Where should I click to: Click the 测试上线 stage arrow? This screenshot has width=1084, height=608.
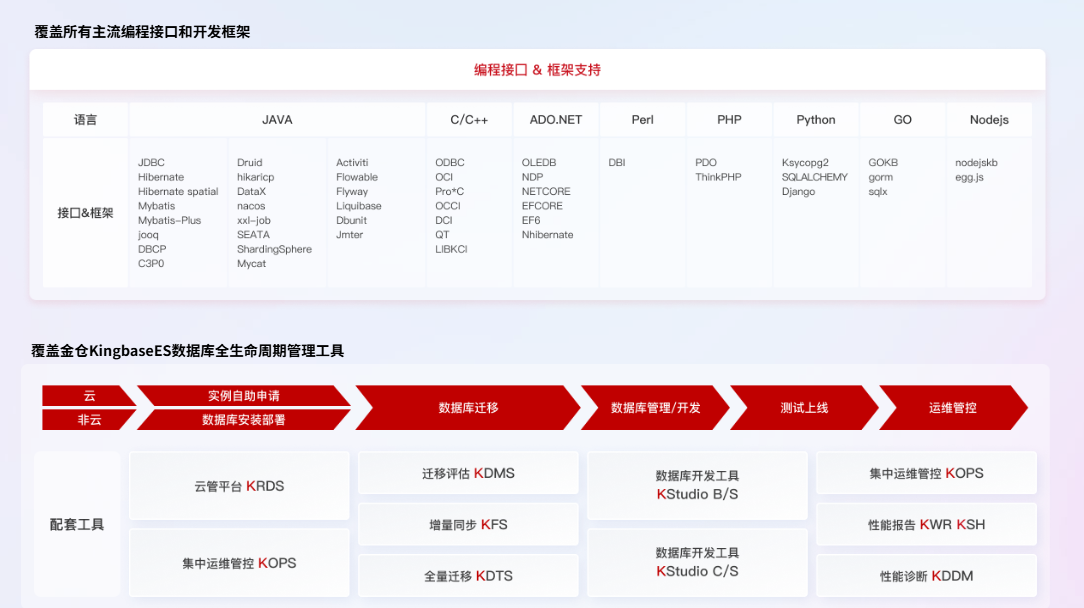tap(804, 408)
